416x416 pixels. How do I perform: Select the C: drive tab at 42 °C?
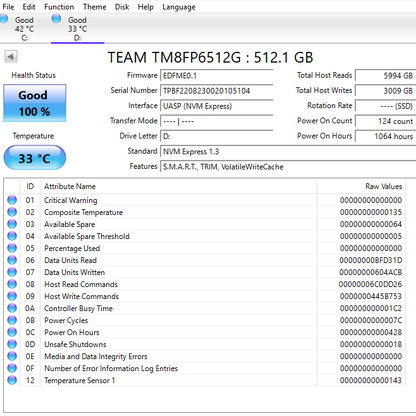[x=24, y=29]
